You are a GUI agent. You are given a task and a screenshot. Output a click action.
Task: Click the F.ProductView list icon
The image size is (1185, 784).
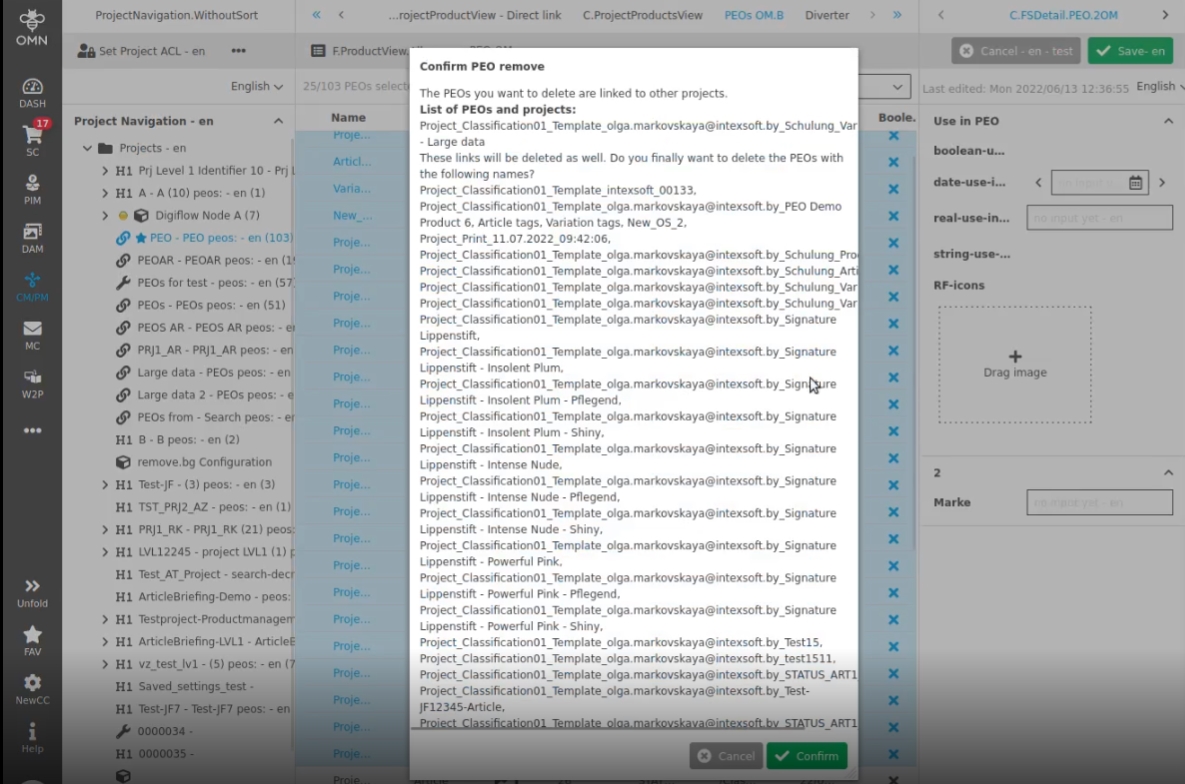coord(318,51)
